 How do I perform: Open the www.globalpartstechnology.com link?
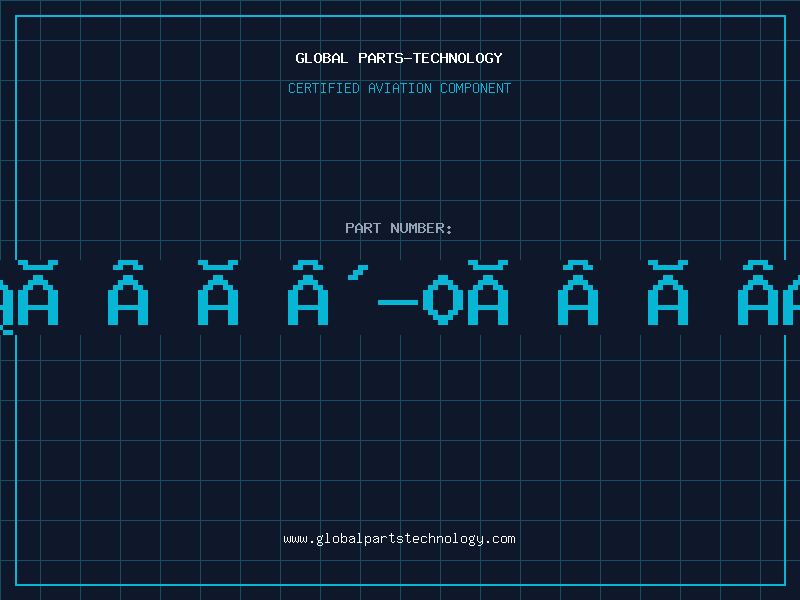coord(399,539)
